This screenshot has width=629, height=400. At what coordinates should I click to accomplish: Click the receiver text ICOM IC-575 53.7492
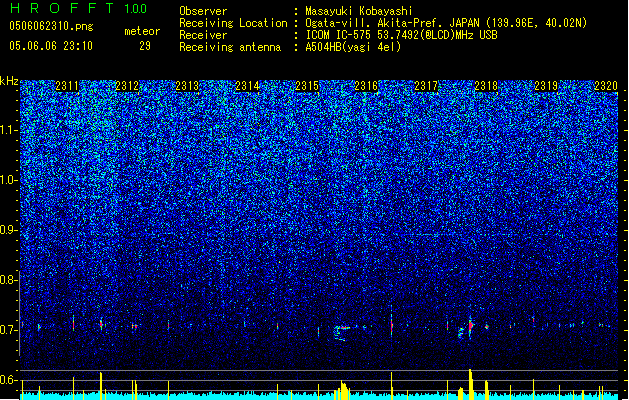(401, 35)
